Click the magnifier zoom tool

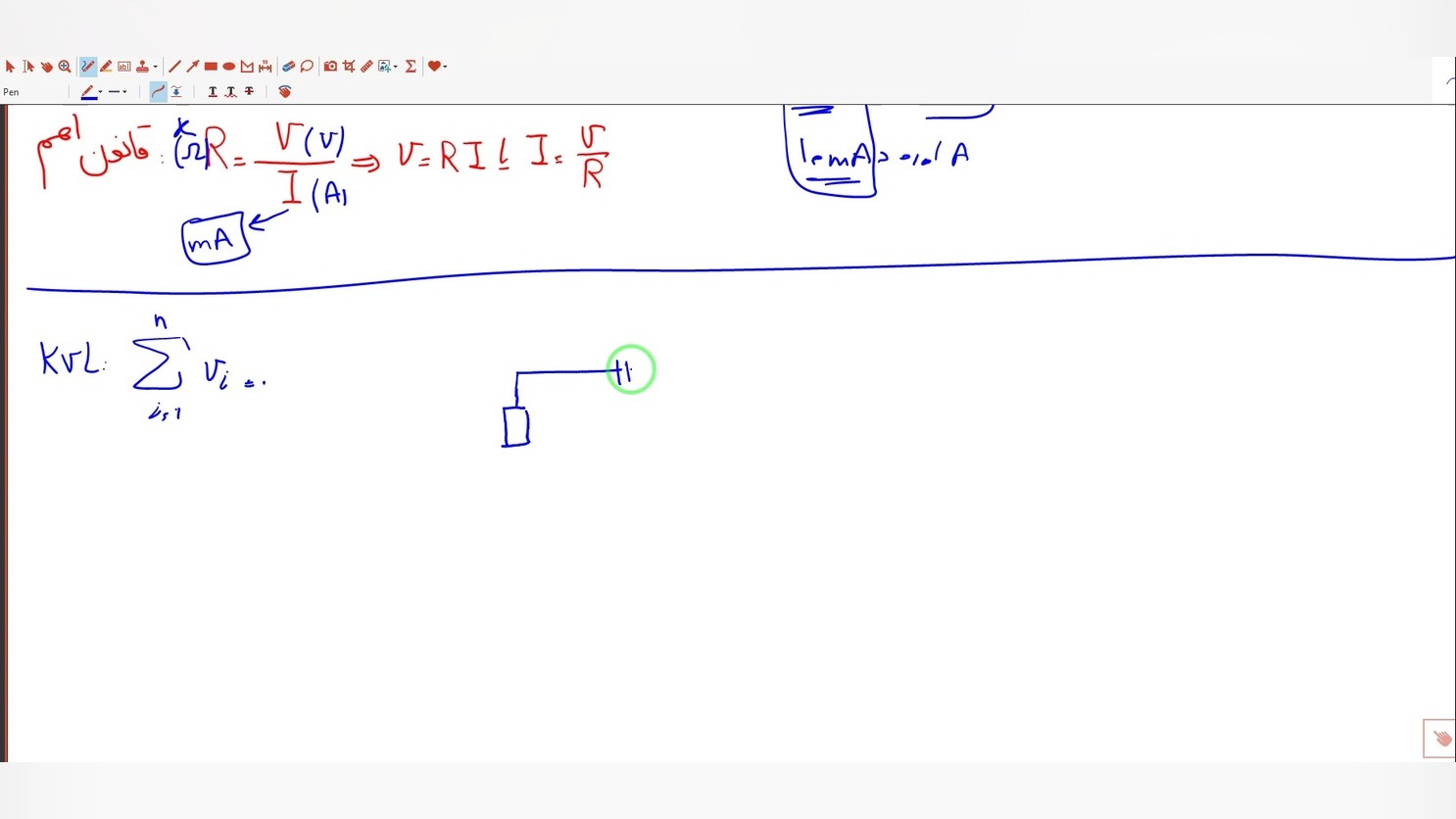65,67
